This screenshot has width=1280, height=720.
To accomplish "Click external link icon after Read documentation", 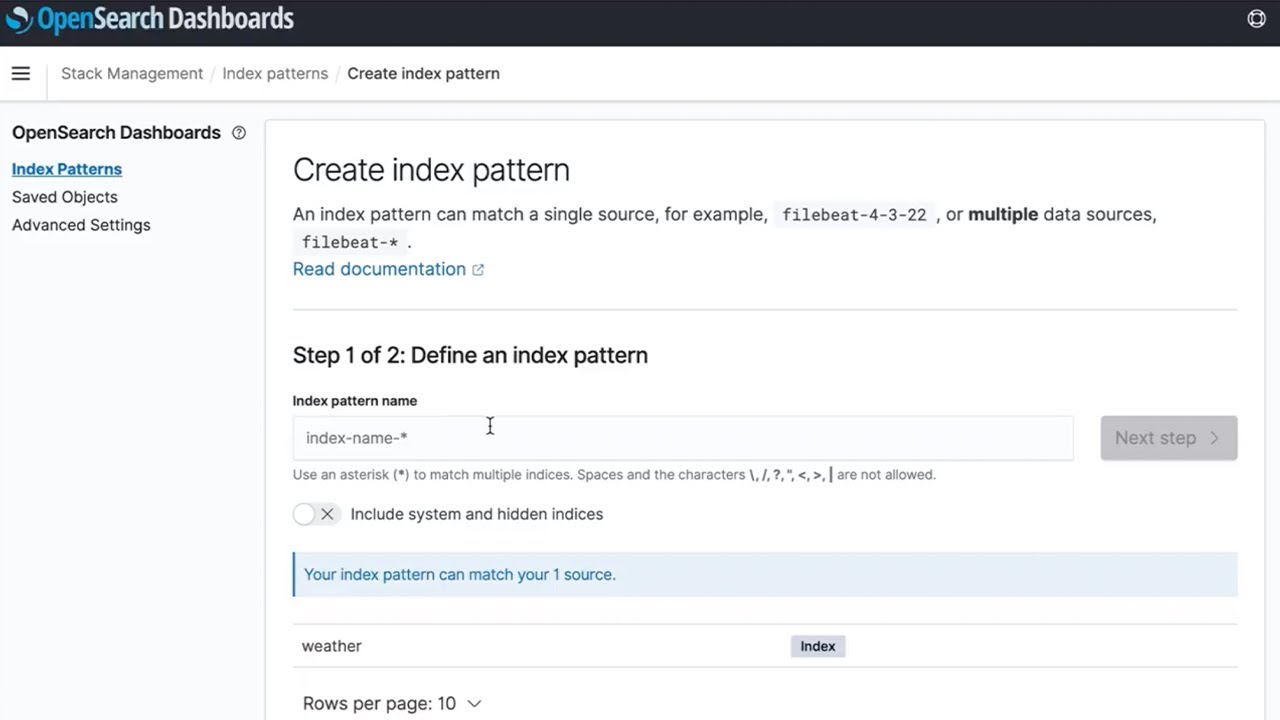I will coord(478,270).
